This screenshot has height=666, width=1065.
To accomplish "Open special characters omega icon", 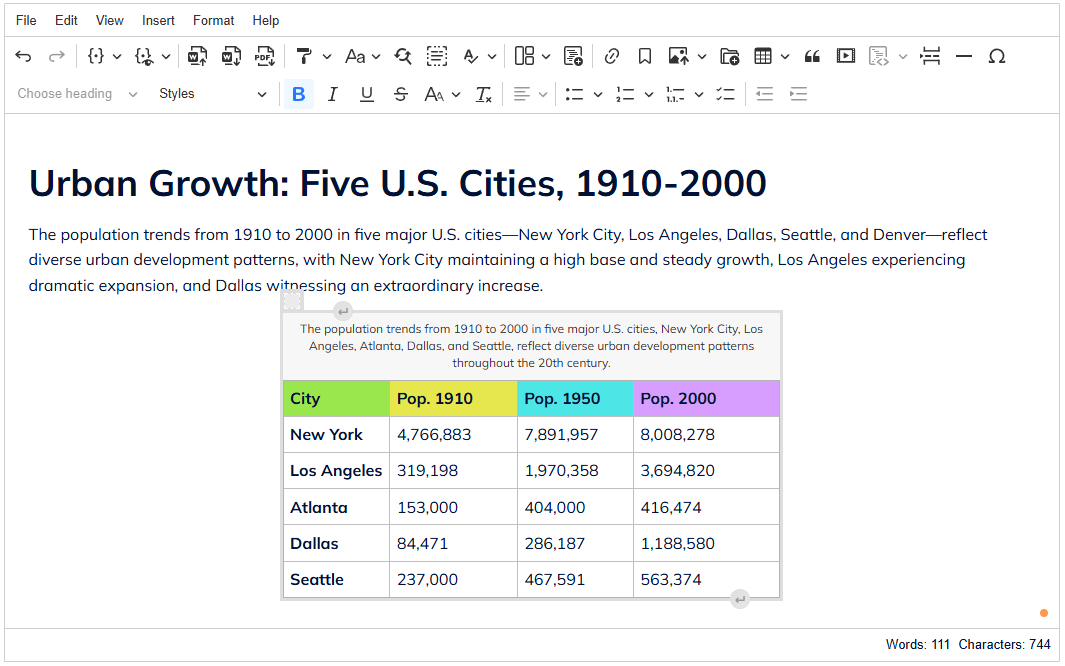I will [996, 56].
